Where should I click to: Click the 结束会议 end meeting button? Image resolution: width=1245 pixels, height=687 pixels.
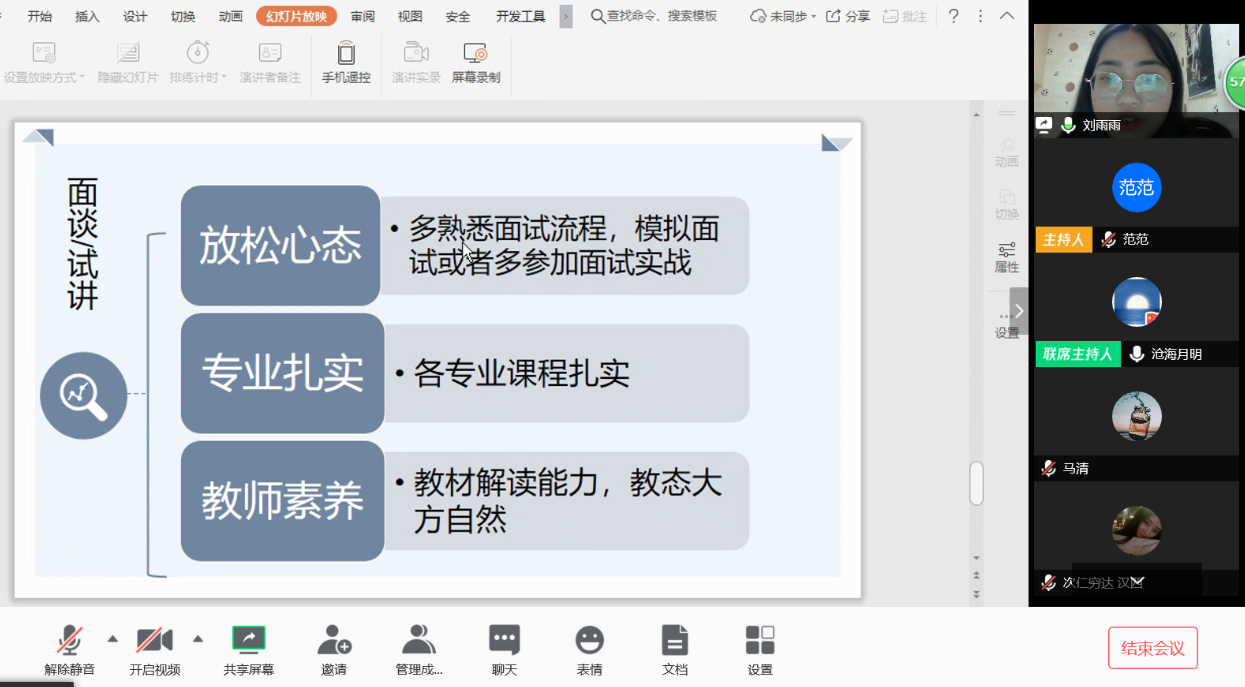(x=1152, y=648)
